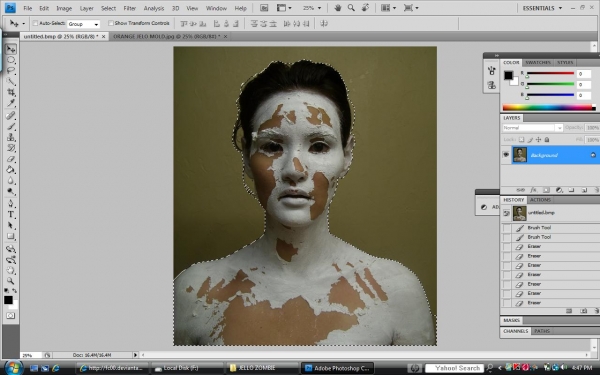Viewport: 600px width, 375px height.
Task: Select the History Brush tool
Action: click(11, 148)
